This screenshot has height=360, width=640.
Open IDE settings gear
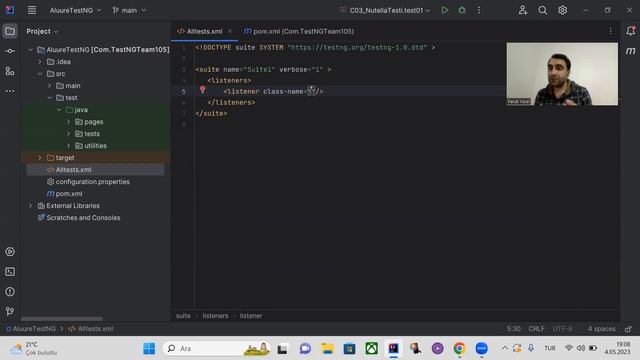click(562, 10)
